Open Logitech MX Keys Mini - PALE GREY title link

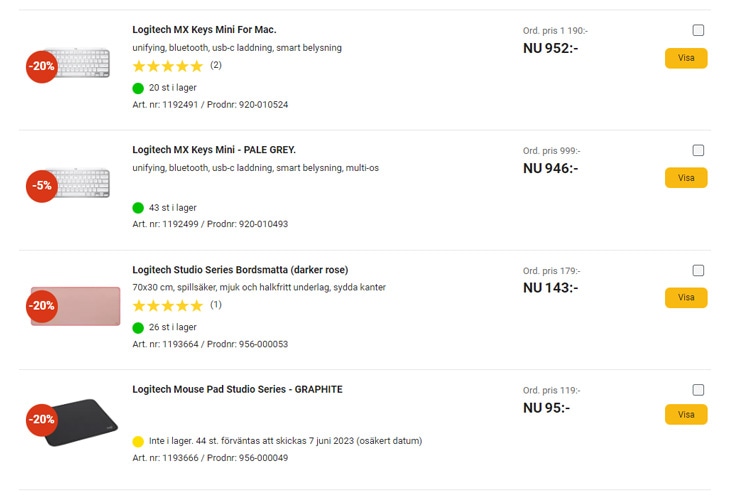(214, 150)
